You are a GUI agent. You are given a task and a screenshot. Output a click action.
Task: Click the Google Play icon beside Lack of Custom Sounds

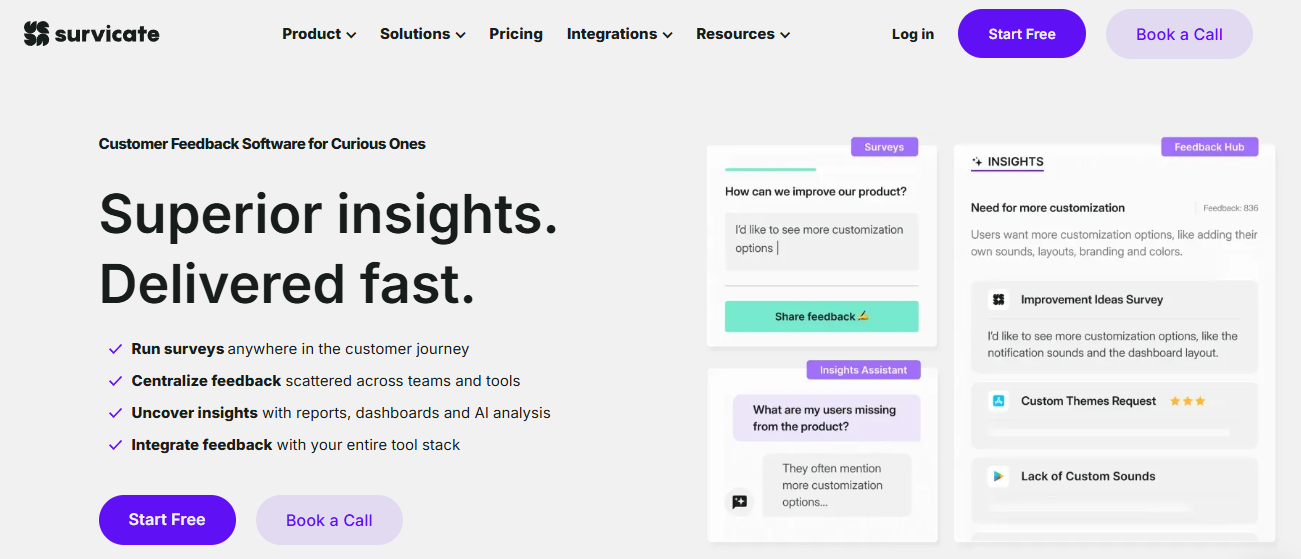tap(998, 476)
